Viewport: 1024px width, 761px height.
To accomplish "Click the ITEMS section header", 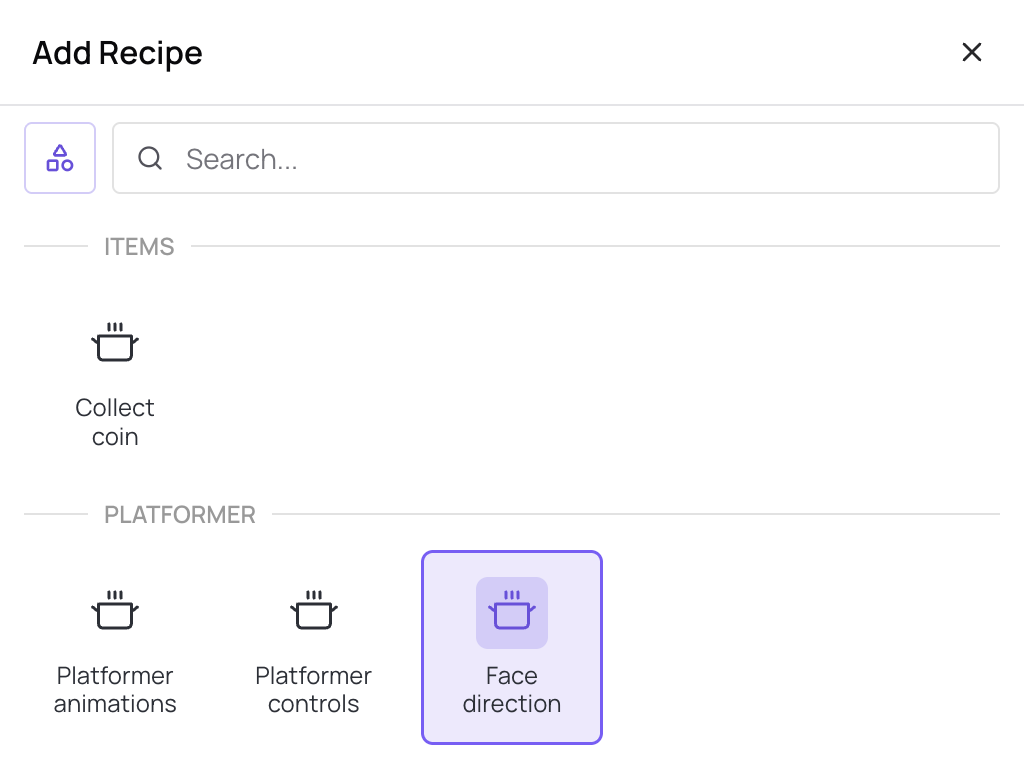I will (x=139, y=247).
